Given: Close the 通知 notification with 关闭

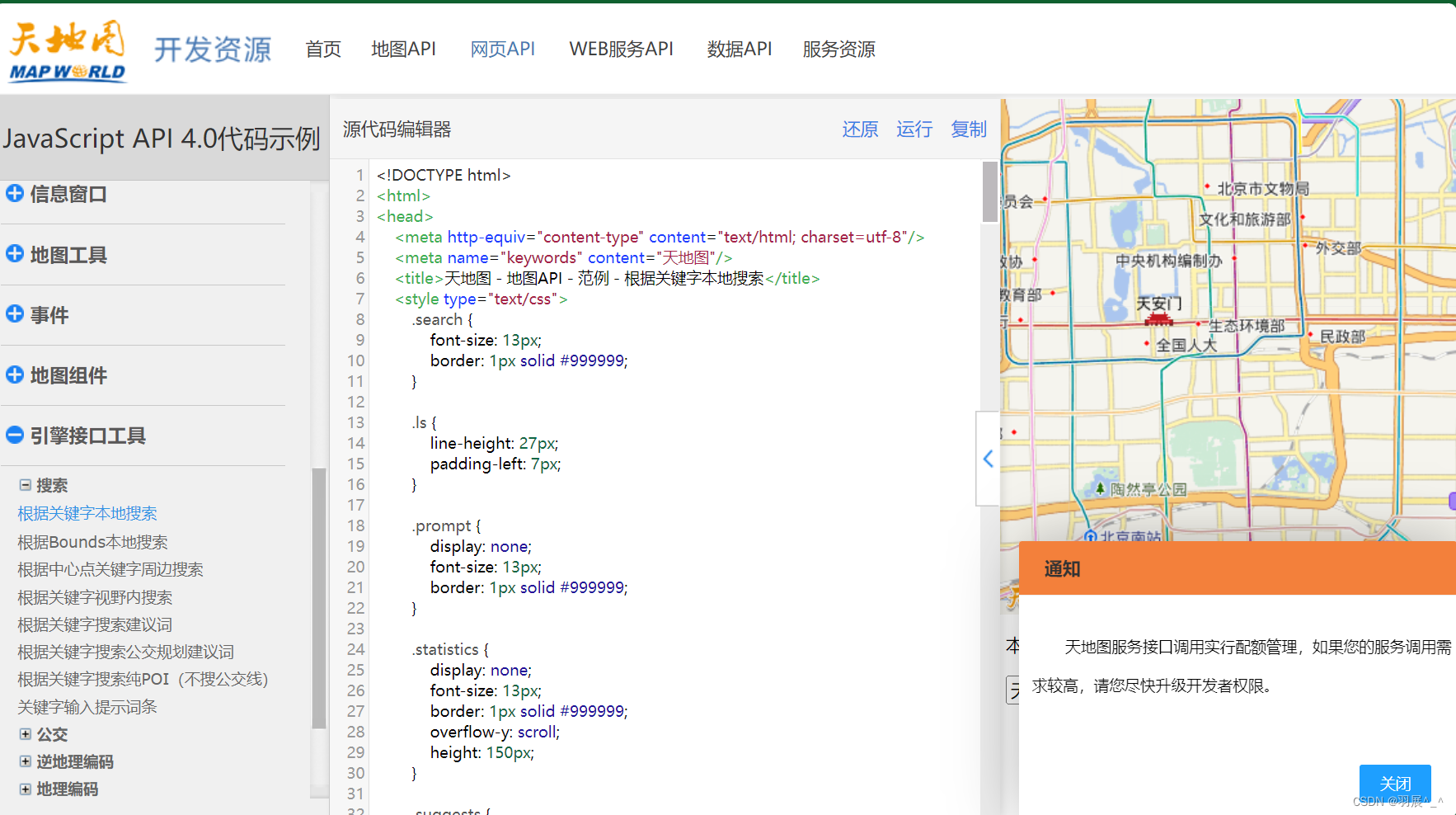Looking at the screenshot, I should pos(1395,783).
